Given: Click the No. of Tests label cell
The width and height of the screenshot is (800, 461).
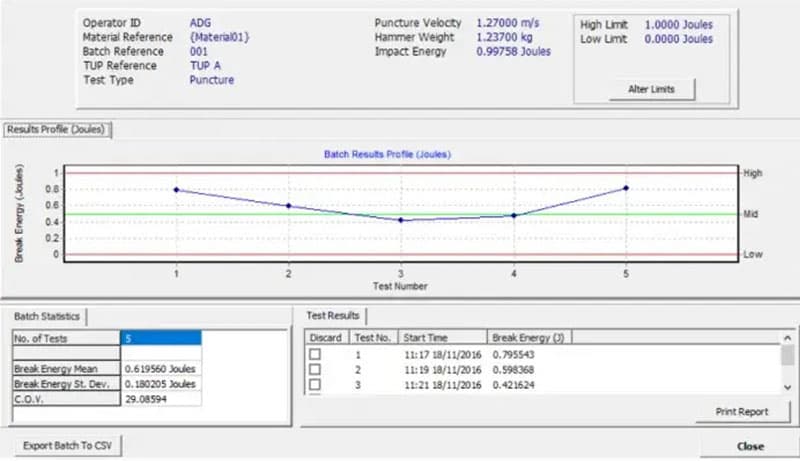Looking at the screenshot, I should click(66, 338).
